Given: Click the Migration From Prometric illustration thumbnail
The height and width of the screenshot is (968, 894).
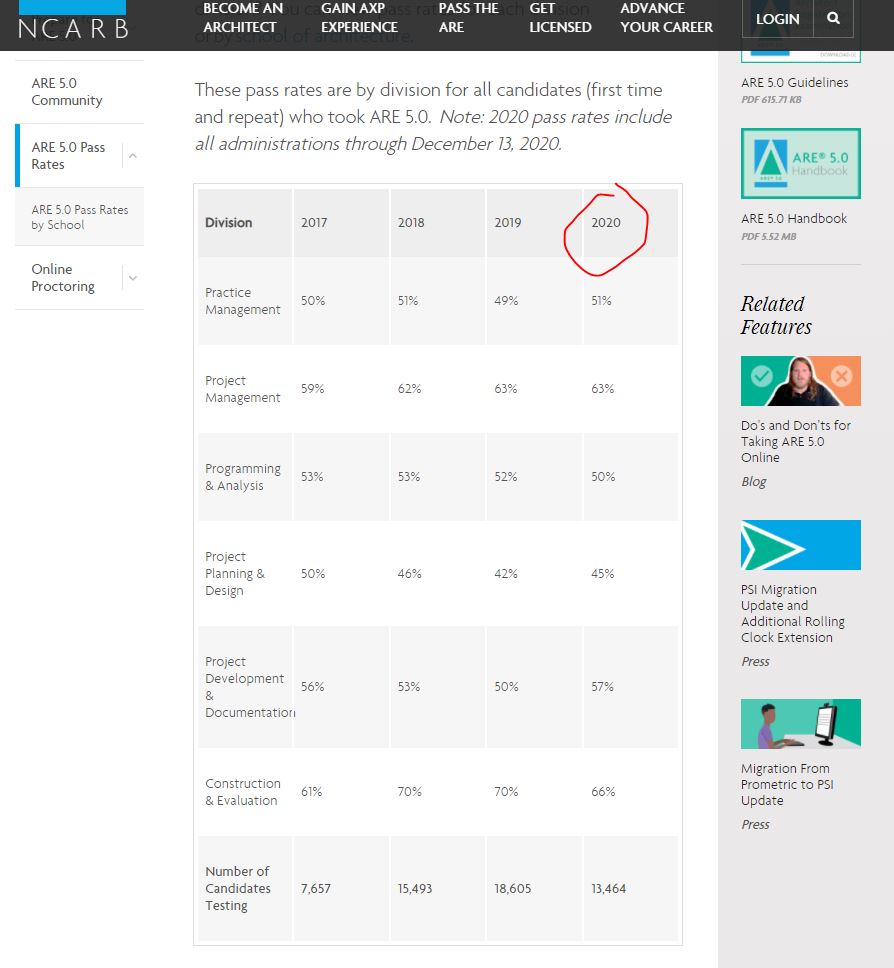Looking at the screenshot, I should coord(801,724).
